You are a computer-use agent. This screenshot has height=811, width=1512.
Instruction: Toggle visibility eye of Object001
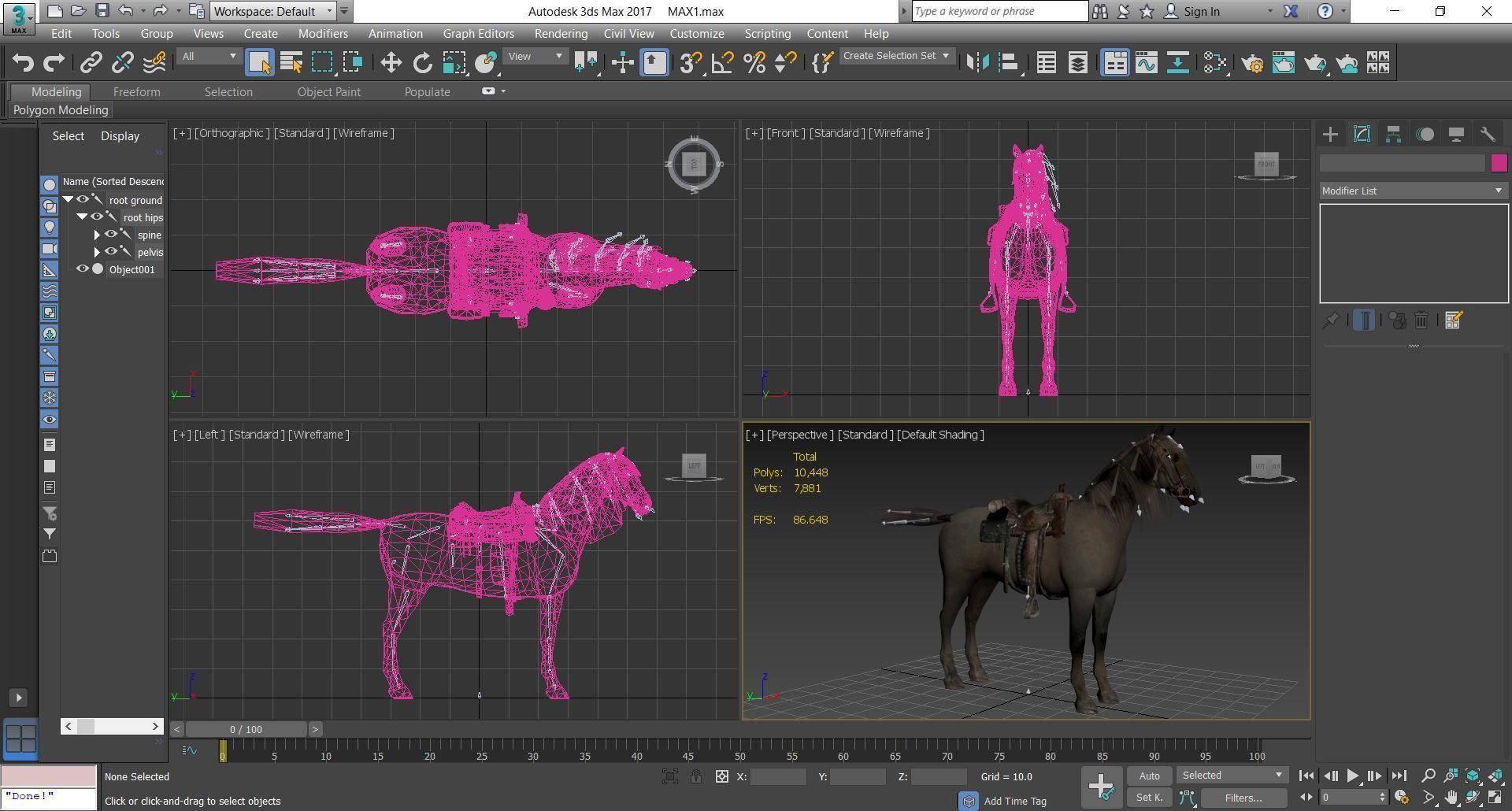83,269
